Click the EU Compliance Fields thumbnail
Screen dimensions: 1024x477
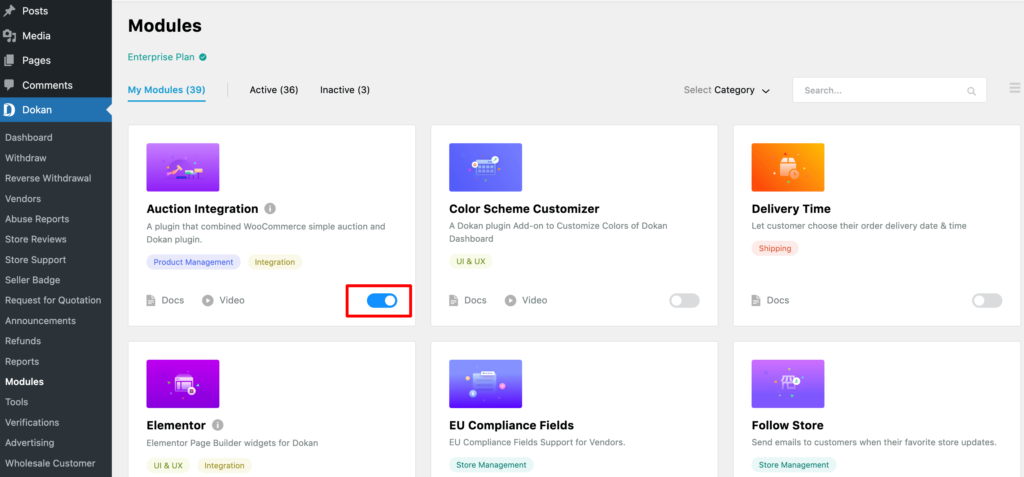(x=485, y=384)
